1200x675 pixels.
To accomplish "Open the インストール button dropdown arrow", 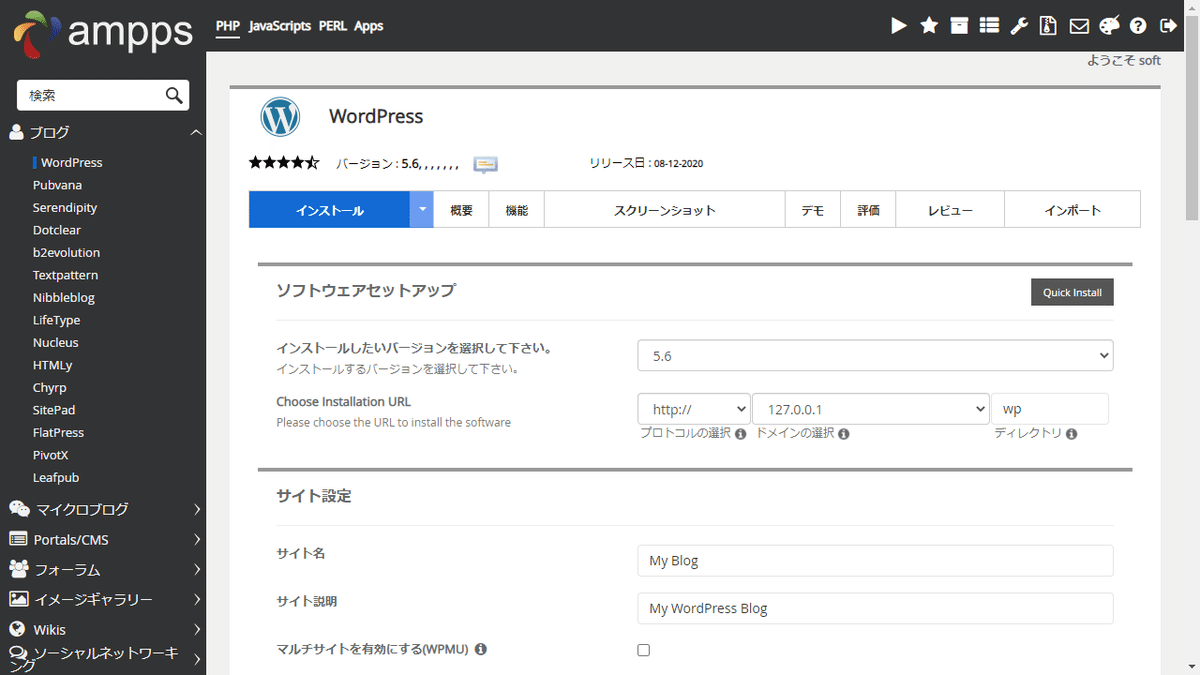I will pos(422,210).
